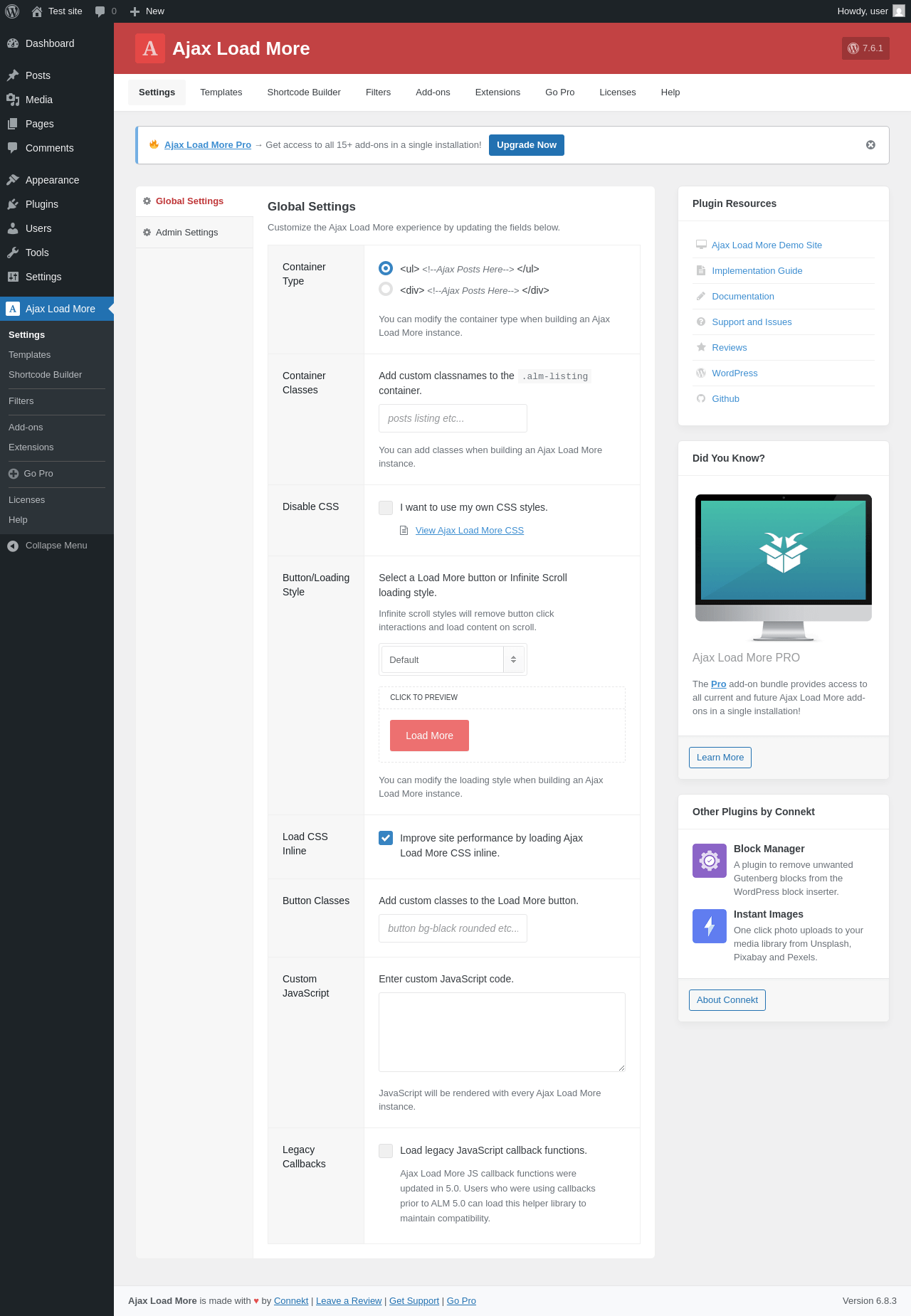Click the Container Classes input field
The width and height of the screenshot is (911, 1316).
(x=453, y=418)
